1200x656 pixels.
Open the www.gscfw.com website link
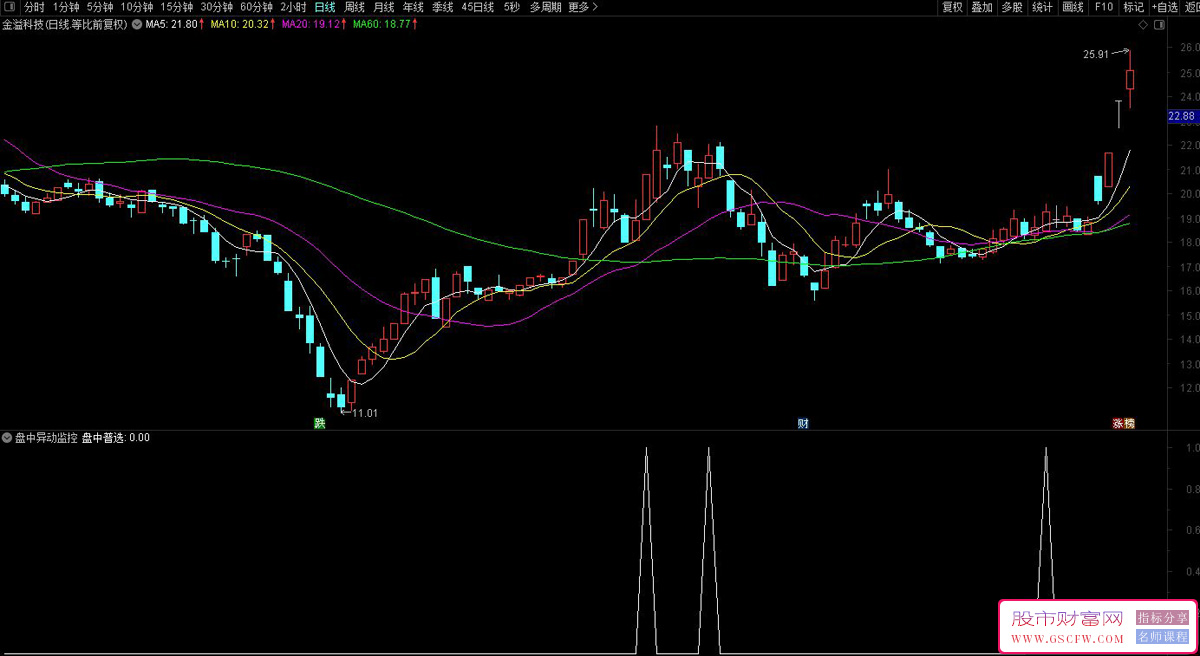coord(1068,638)
